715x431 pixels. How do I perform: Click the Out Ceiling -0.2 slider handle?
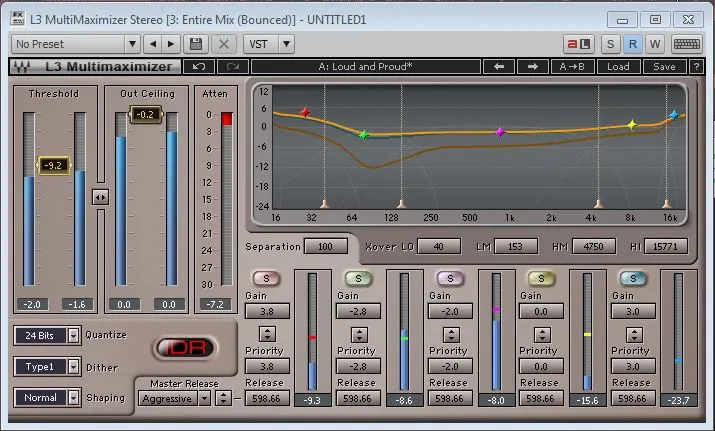click(x=145, y=114)
